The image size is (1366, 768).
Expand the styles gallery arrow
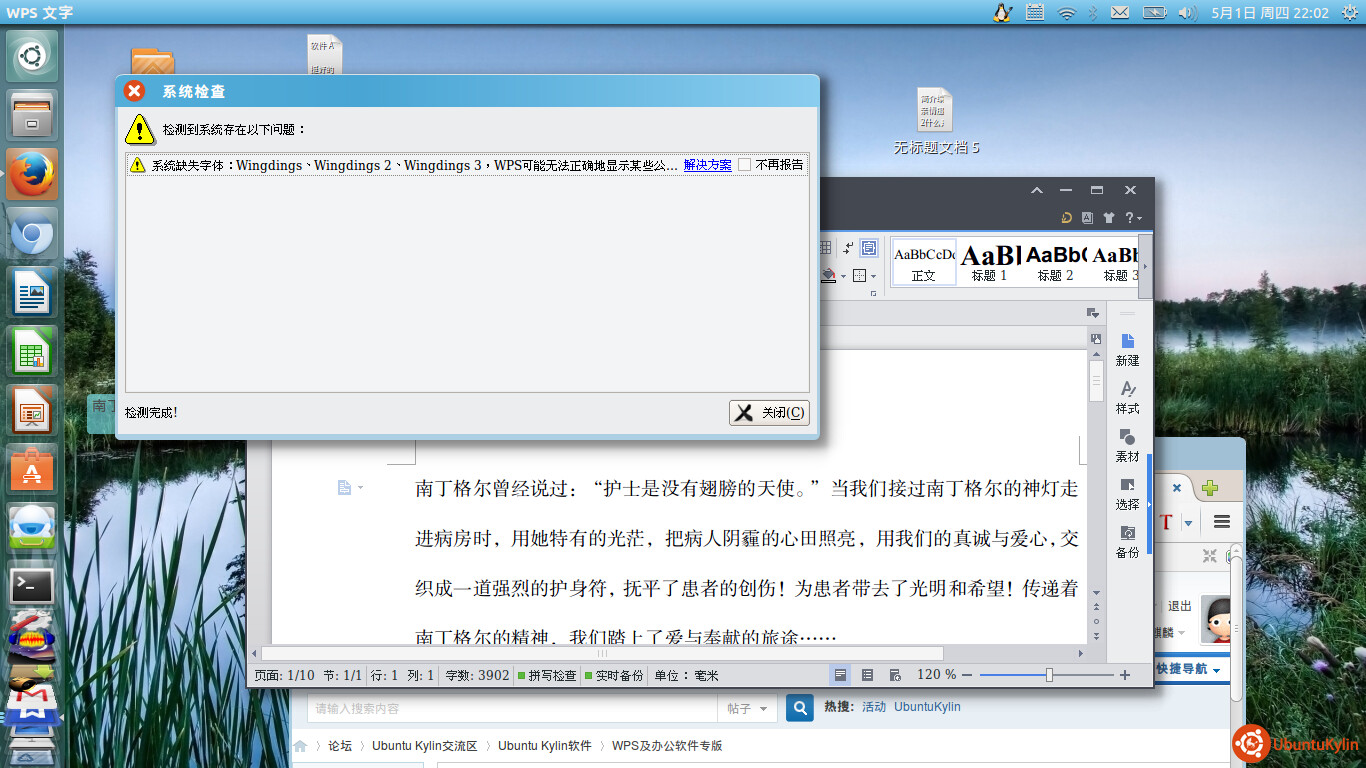tap(1145, 266)
